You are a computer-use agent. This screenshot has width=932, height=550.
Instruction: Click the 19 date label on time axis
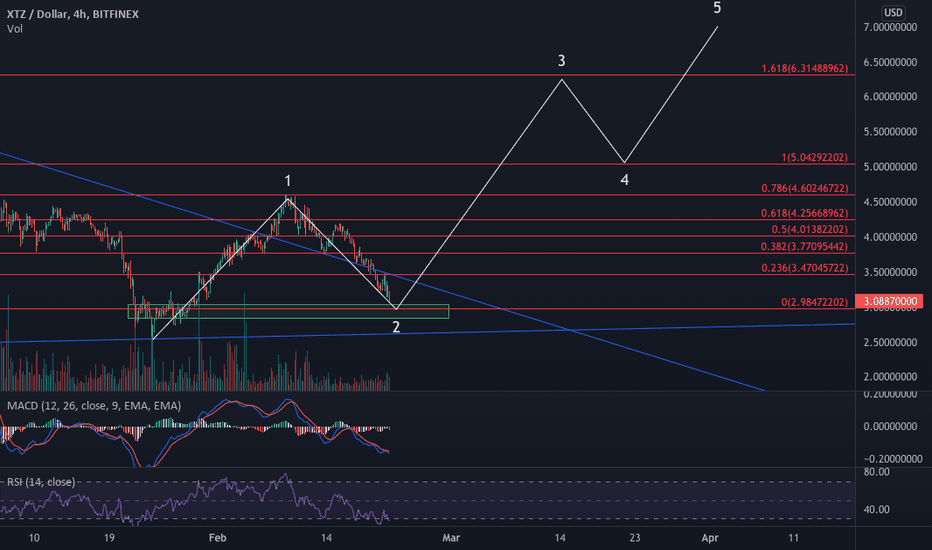tap(109, 538)
